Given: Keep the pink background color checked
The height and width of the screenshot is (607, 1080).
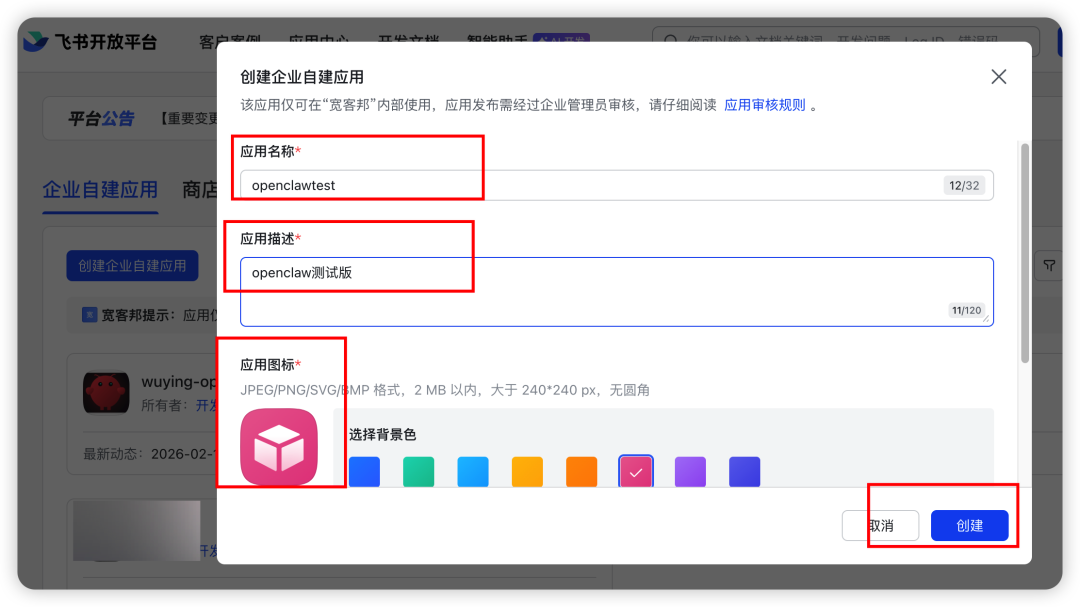Looking at the screenshot, I should [635, 471].
